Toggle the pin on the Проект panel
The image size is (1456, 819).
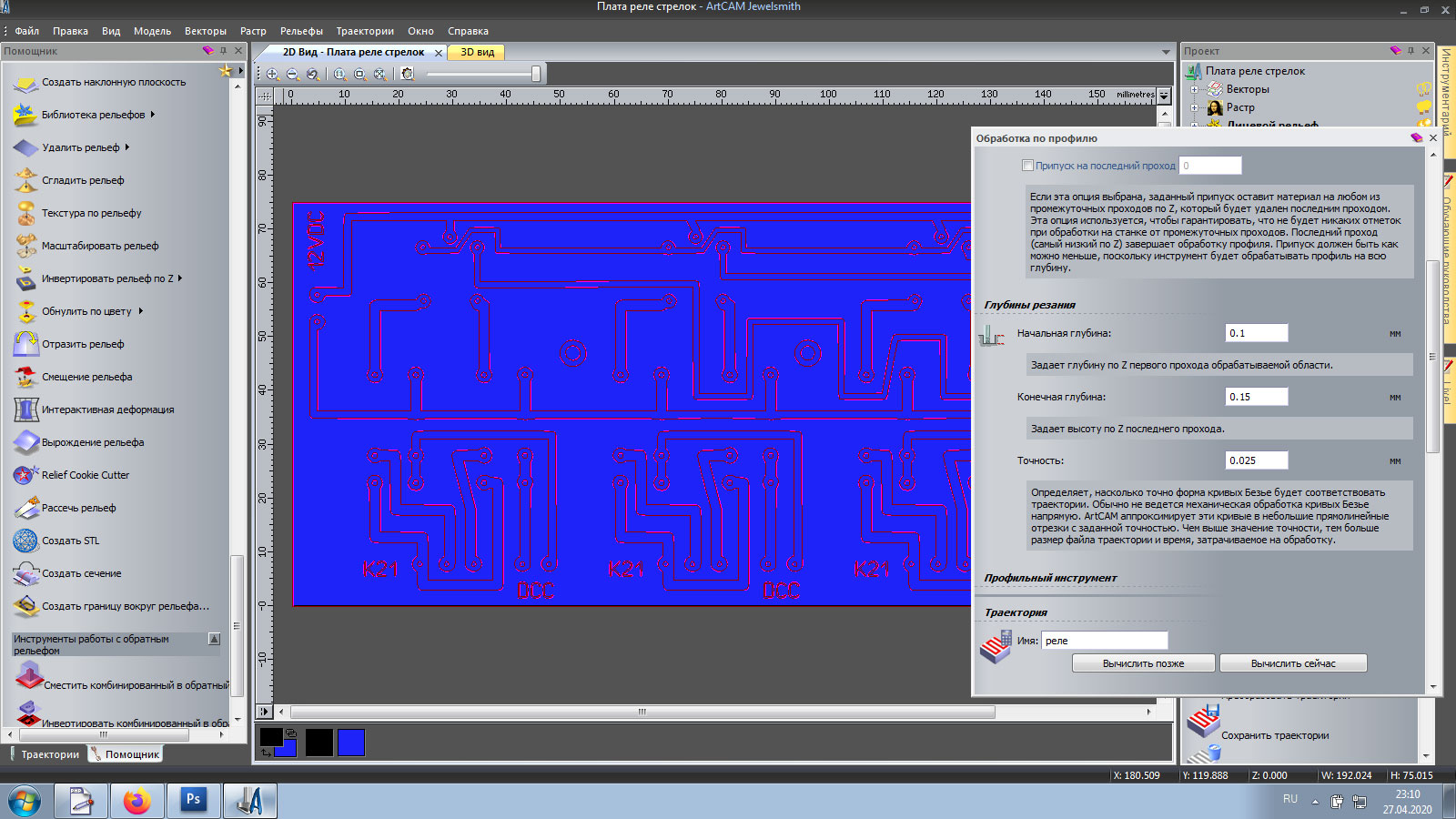tap(1410, 51)
